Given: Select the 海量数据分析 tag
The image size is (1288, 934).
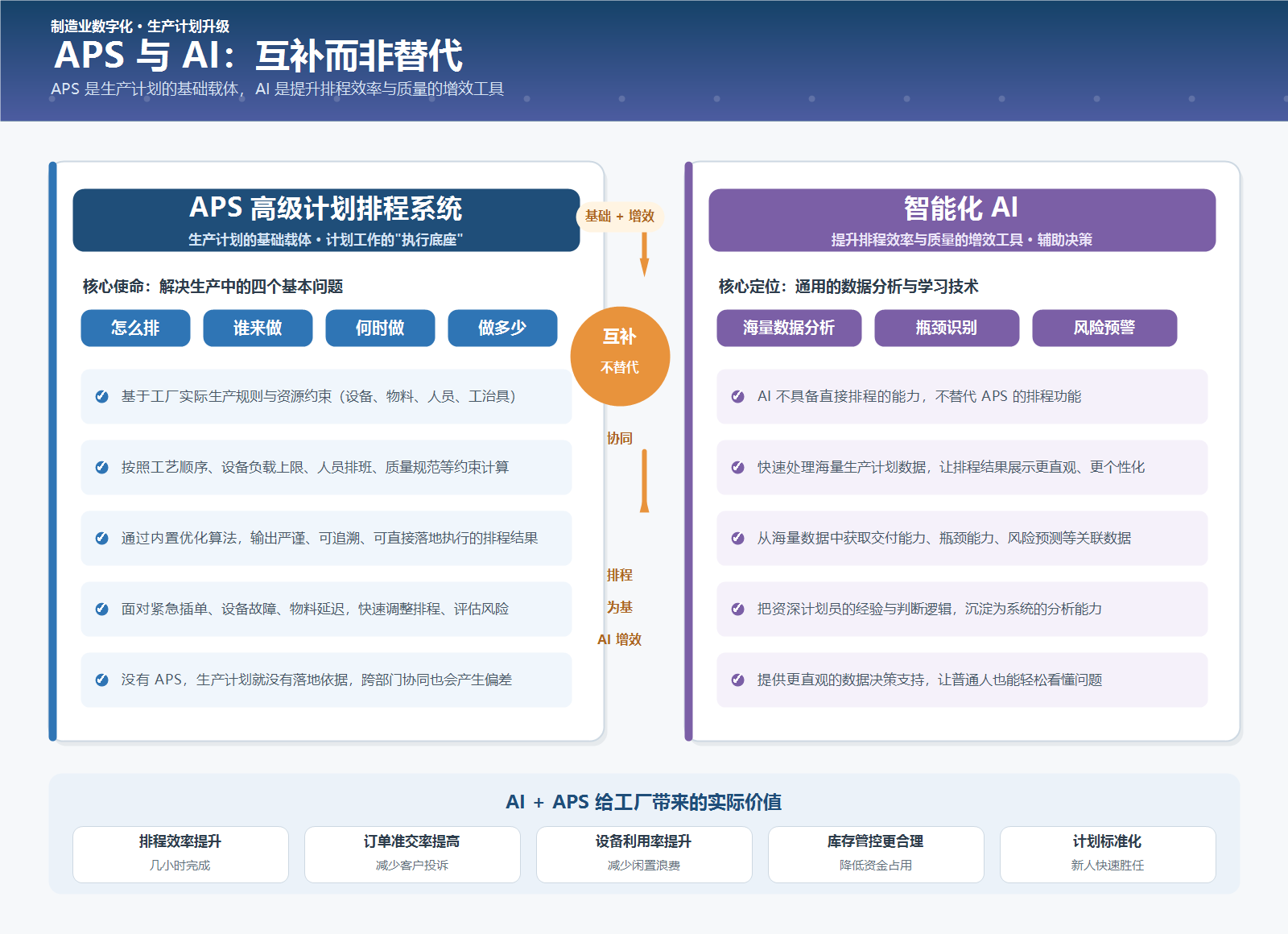Looking at the screenshot, I should 789,328.
